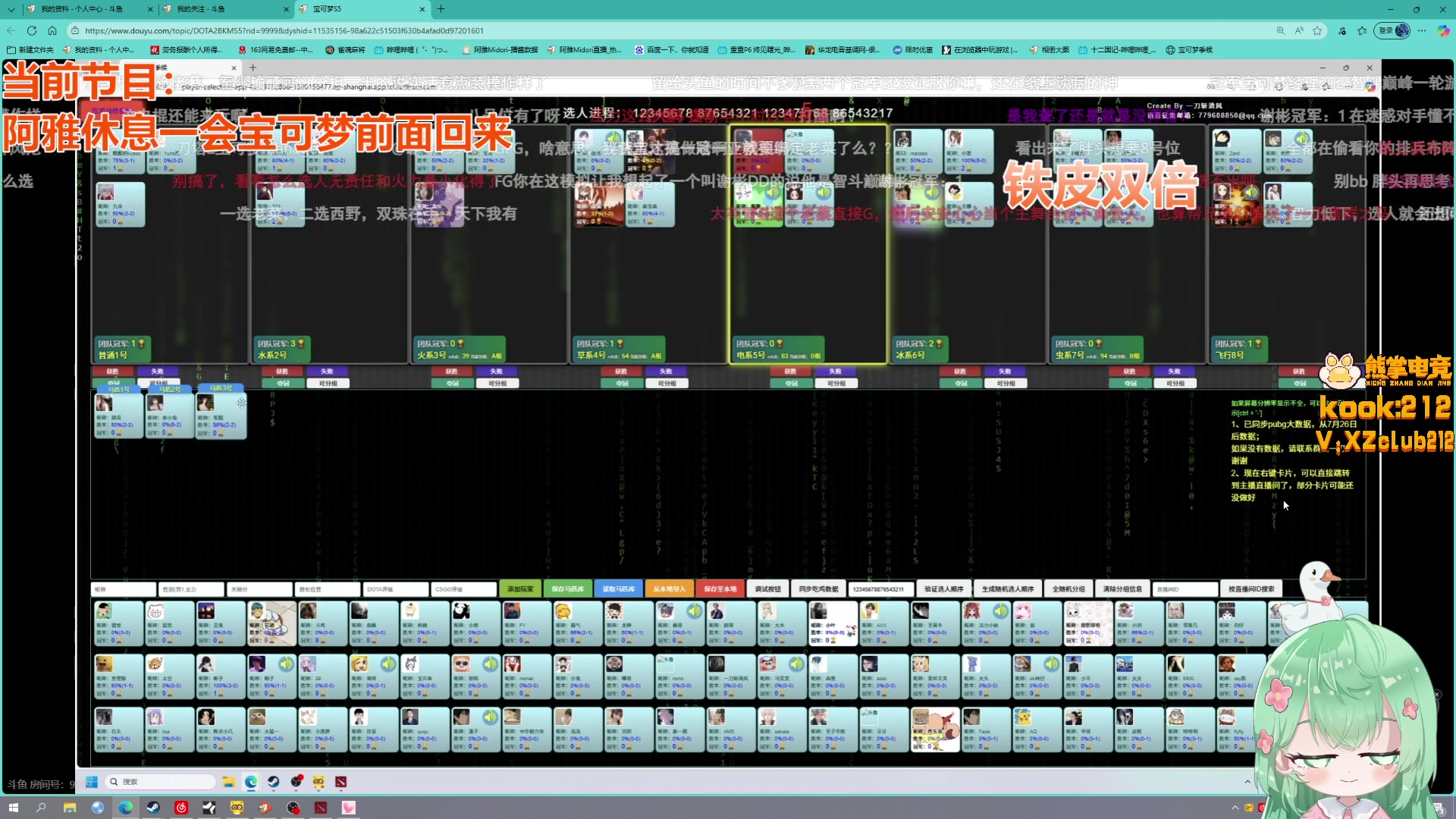Click the browser back arrow
This screenshot has height=819, width=1456.
(x=11, y=30)
